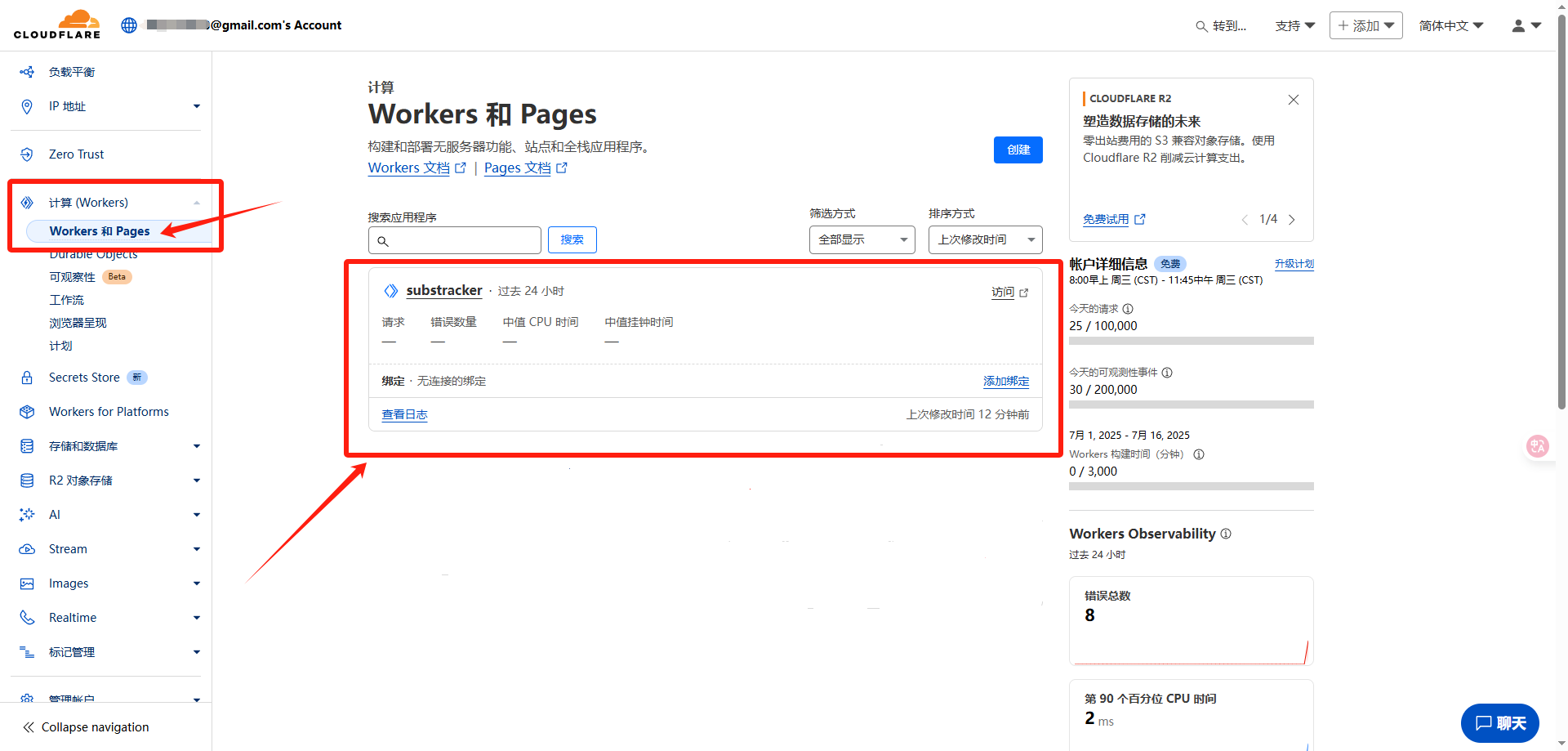Expand the Images menu
The width and height of the screenshot is (1568, 751).
pyautogui.click(x=197, y=583)
